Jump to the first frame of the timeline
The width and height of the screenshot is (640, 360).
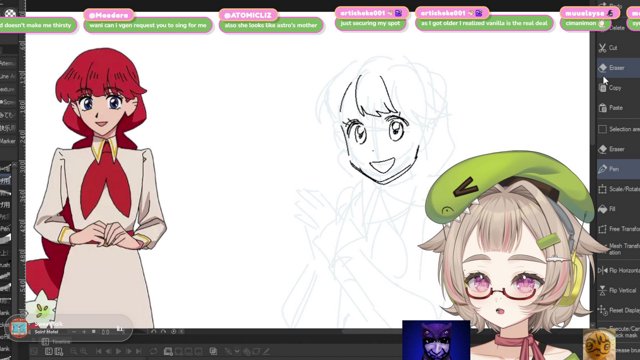pyautogui.click(x=99, y=351)
